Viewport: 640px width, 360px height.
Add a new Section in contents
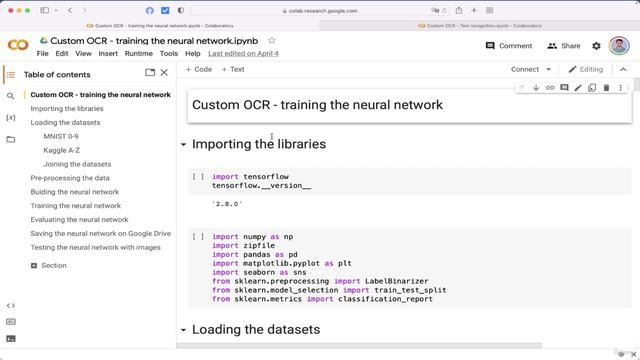[x=49, y=265]
